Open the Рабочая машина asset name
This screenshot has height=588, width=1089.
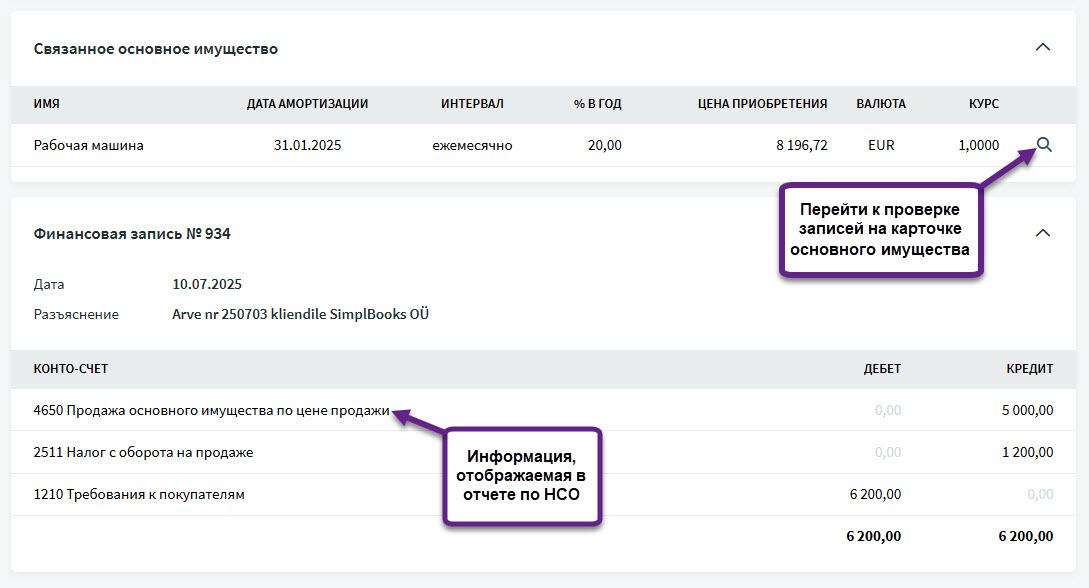click(x=89, y=145)
